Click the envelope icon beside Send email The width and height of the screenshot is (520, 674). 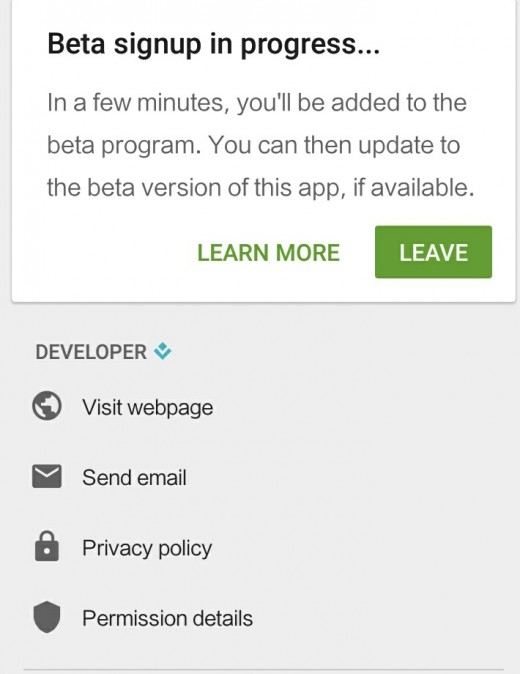click(x=47, y=476)
